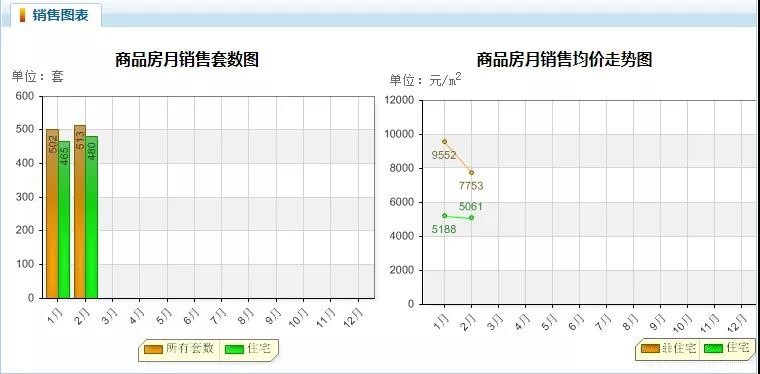
Task: Click the January green bar labeled 465
Action: (64, 219)
